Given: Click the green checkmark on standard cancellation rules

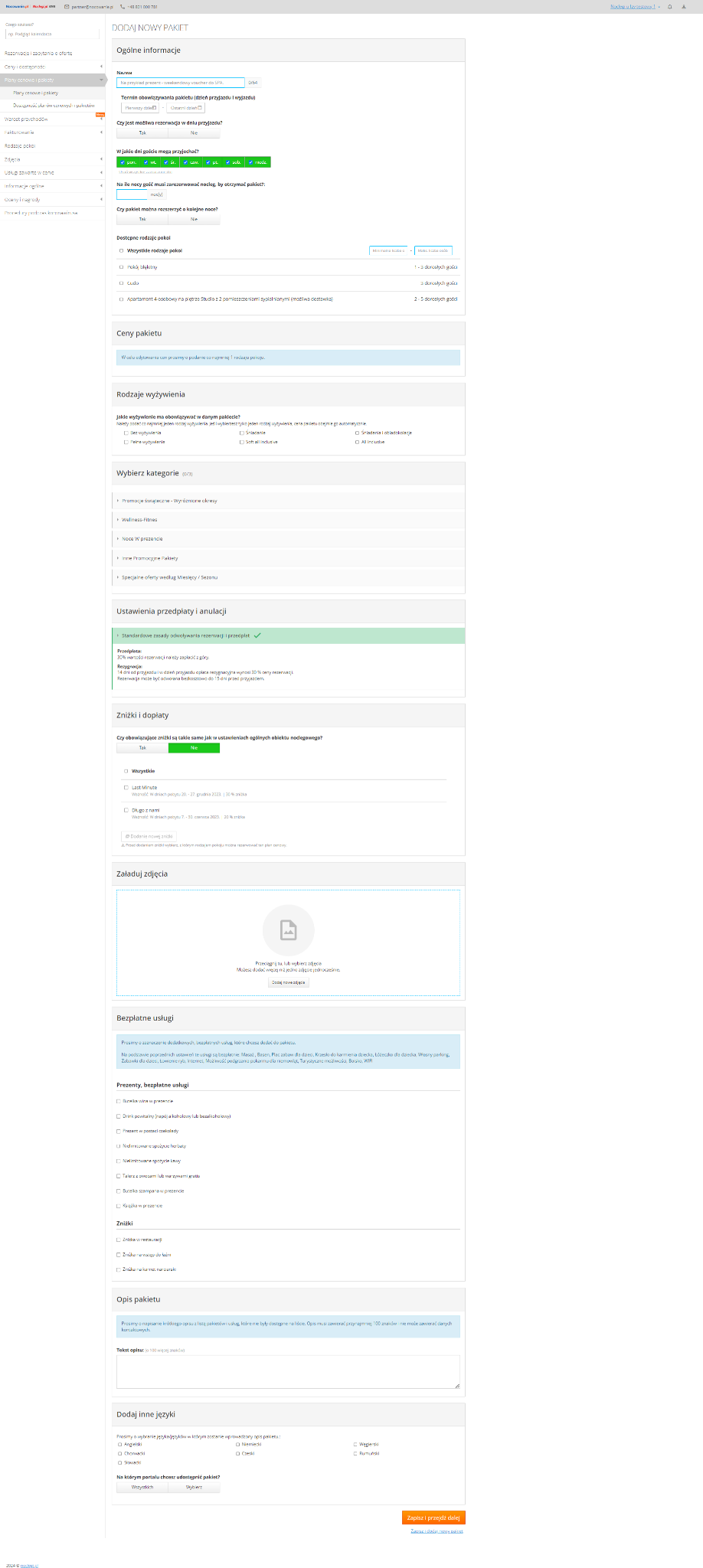Looking at the screenshot, I should (257, 635).
